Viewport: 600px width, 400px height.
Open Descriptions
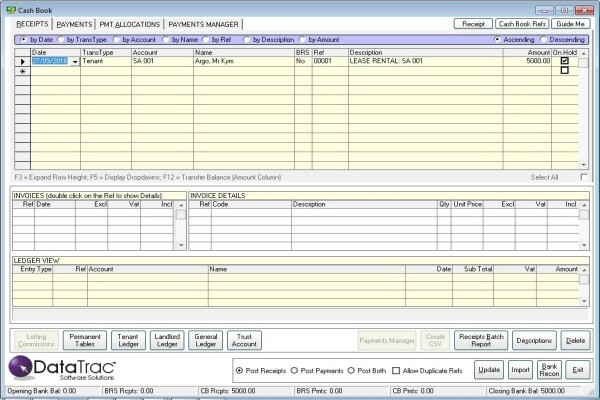pos(534,340)
